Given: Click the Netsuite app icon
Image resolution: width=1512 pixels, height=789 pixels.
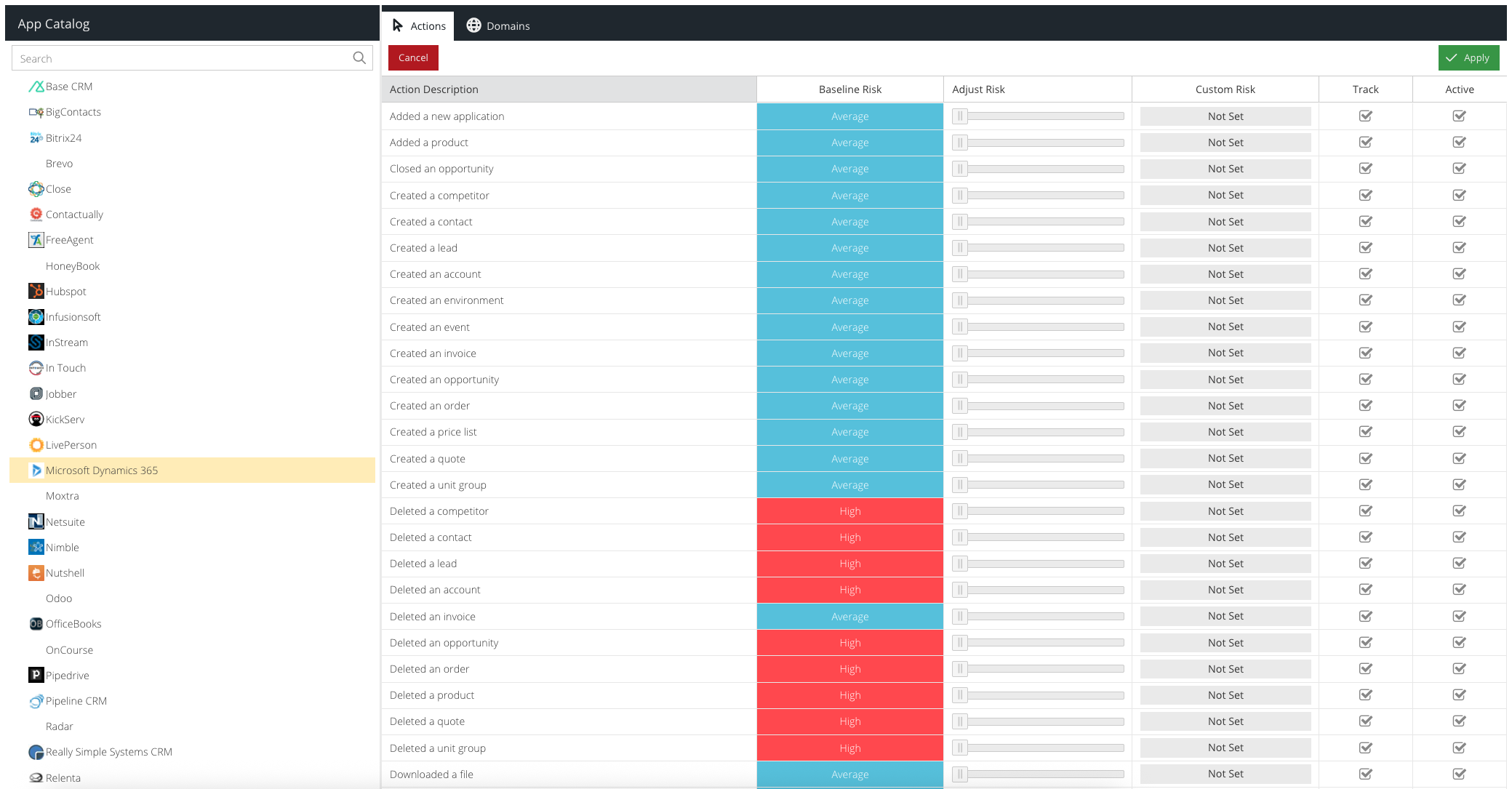Looking at the screenshot, I should point(36,522).
